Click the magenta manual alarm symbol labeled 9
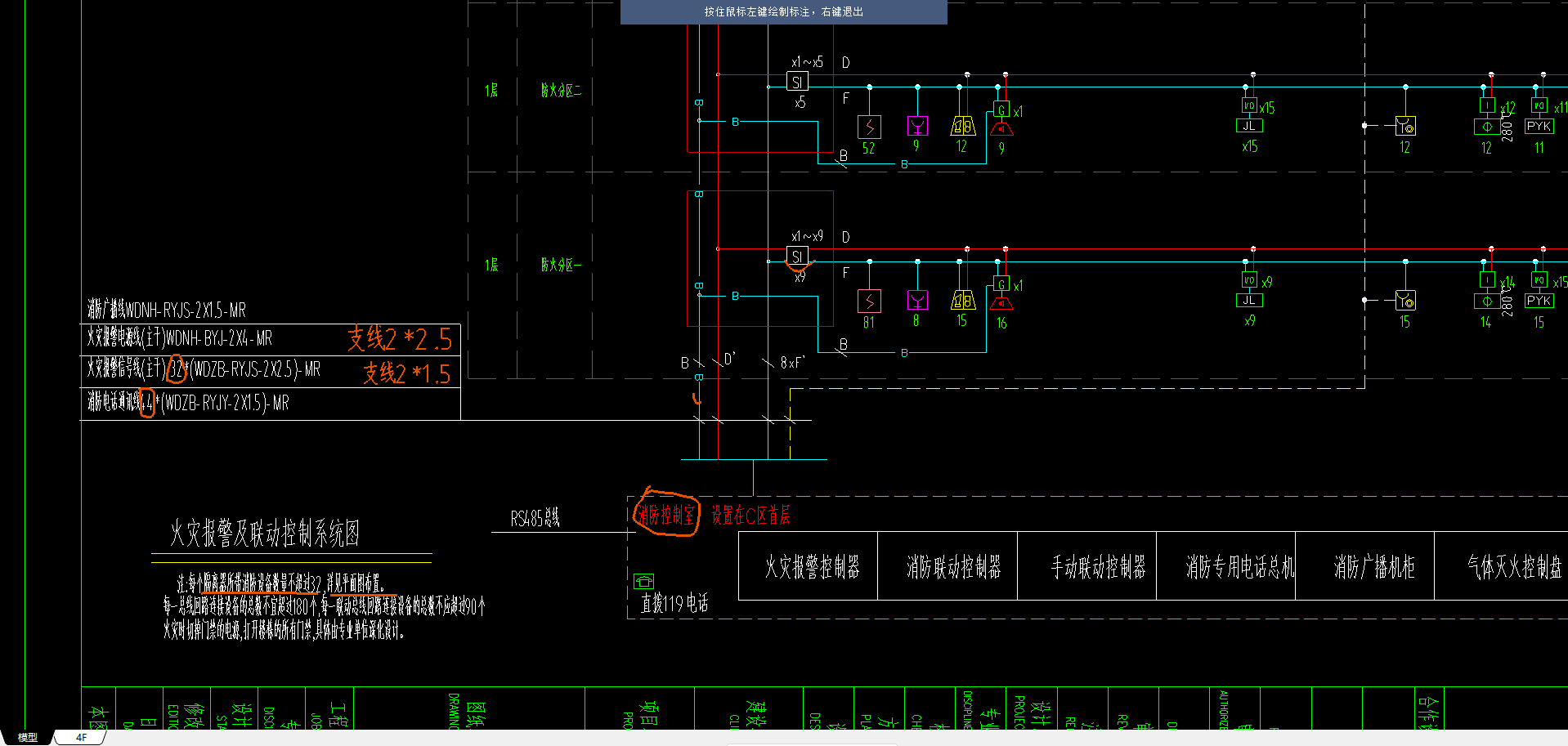The image size is (1568, 746). (917, 126)
